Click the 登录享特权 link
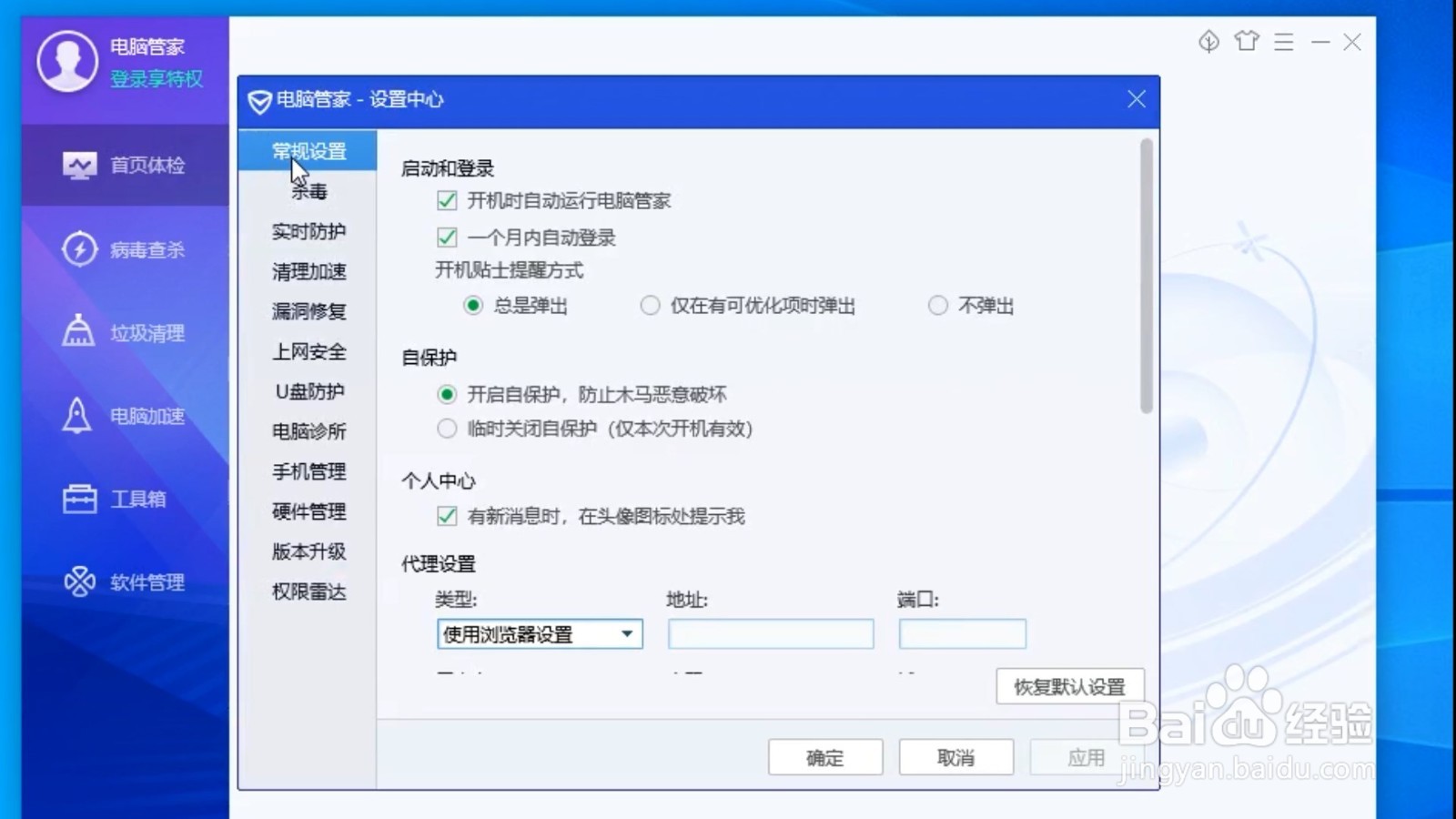 coord(157,79)
